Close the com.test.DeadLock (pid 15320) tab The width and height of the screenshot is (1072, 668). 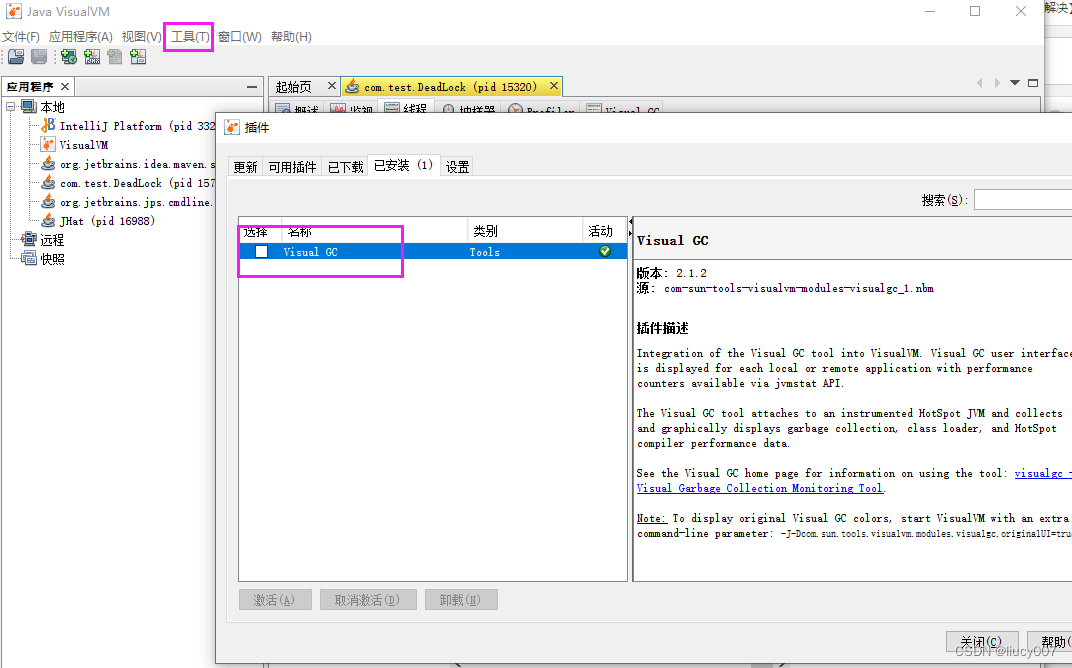click(x=554, y=85)
